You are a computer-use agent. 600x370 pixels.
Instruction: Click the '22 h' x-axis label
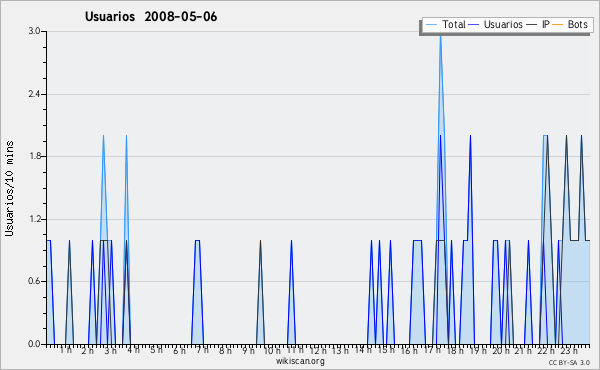pyautogui.click(x=546, y=350)
